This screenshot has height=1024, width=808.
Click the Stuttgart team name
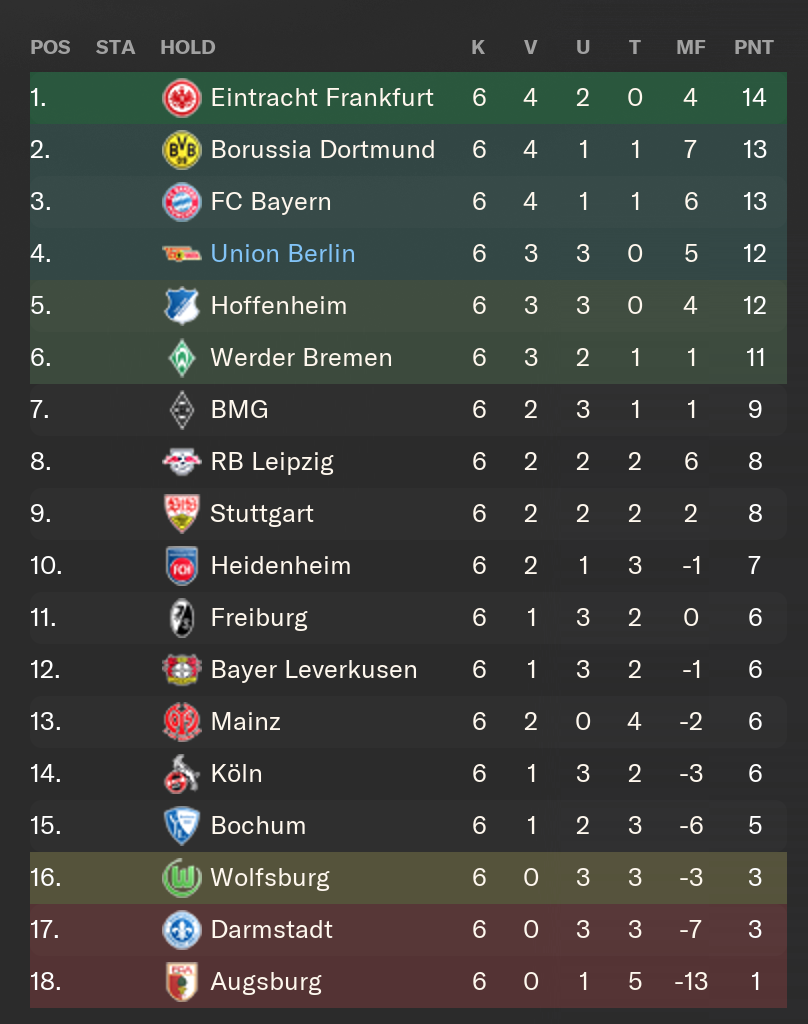262,514
